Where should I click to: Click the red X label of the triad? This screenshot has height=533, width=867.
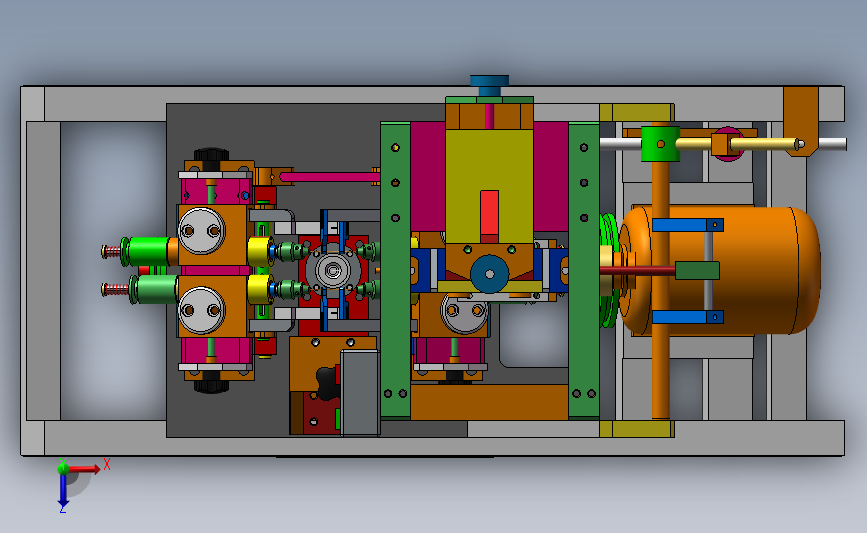pyautogui.click(x=107, y=464)
